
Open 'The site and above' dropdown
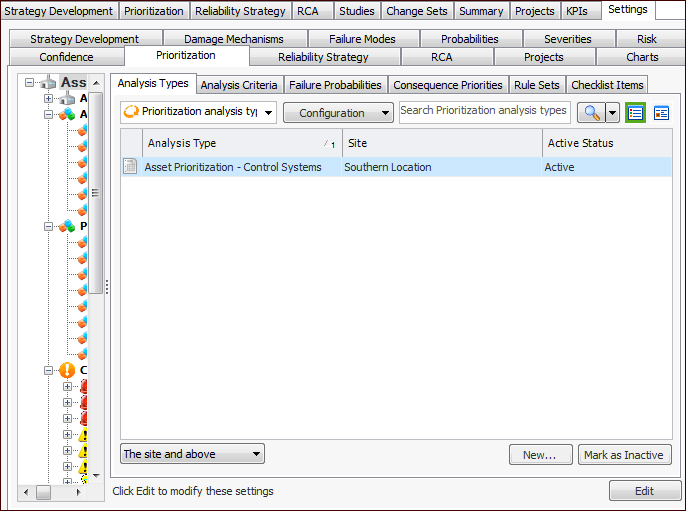(192, 454)
